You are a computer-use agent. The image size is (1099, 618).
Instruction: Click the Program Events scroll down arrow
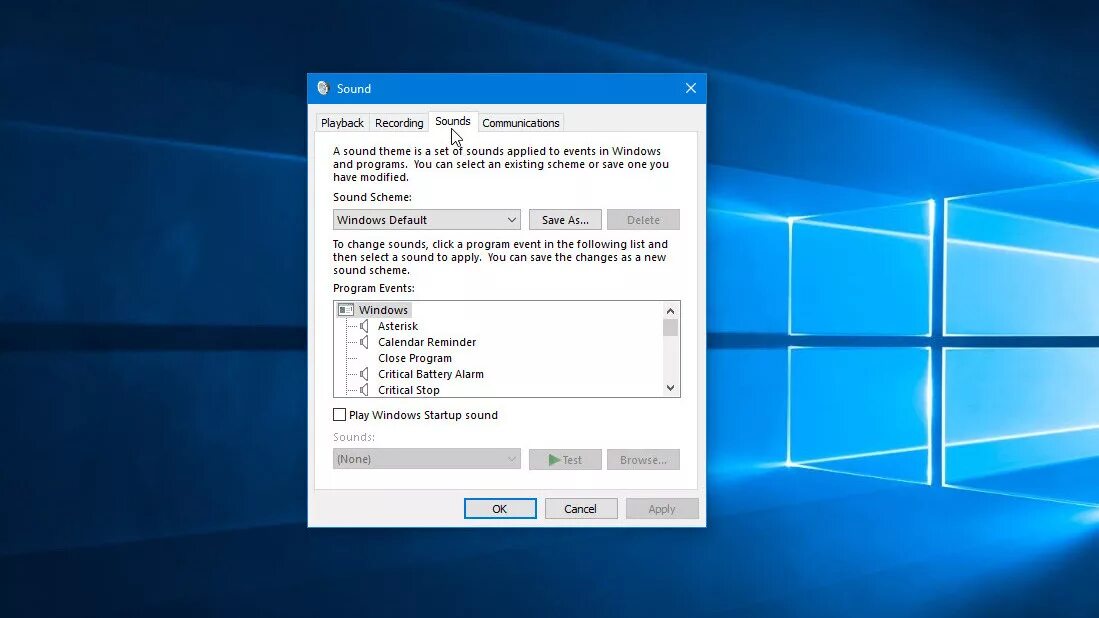[671, 388]
